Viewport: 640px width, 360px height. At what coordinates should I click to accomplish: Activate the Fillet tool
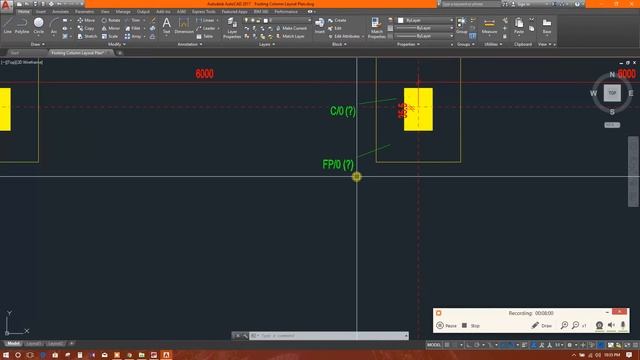[133, 28]
